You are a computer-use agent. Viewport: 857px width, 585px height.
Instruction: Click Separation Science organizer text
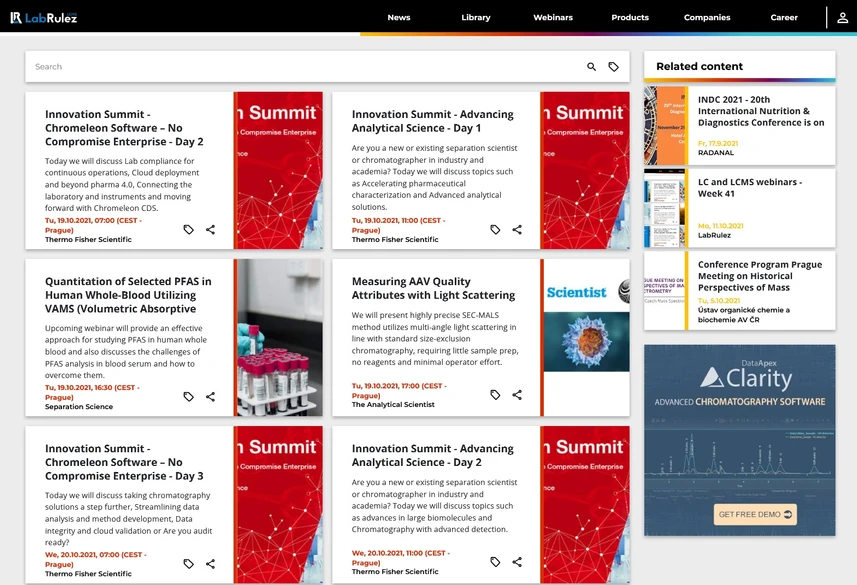79,407
